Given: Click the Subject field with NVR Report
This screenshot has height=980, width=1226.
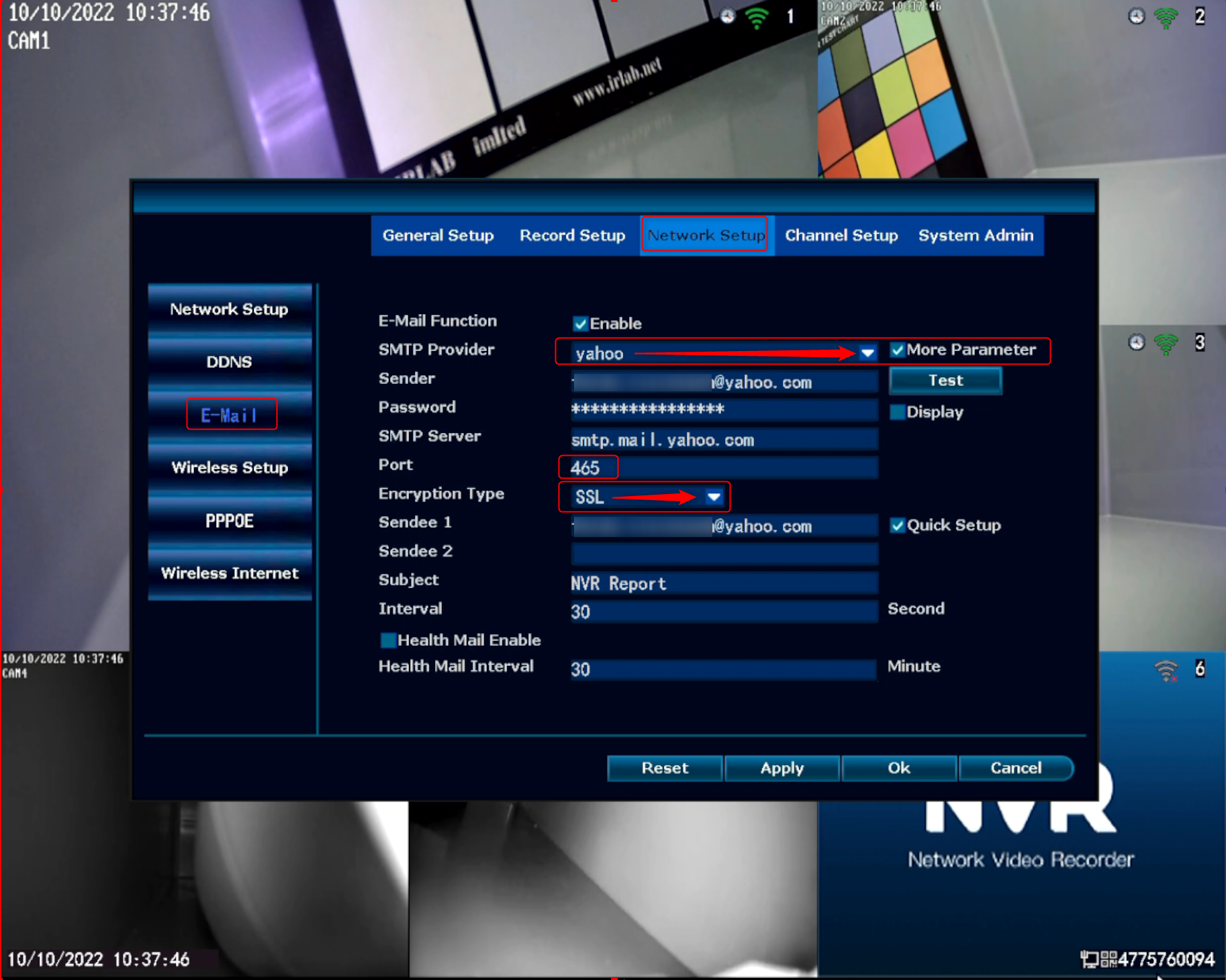Looking at the screenshot, I should [724, 583].
